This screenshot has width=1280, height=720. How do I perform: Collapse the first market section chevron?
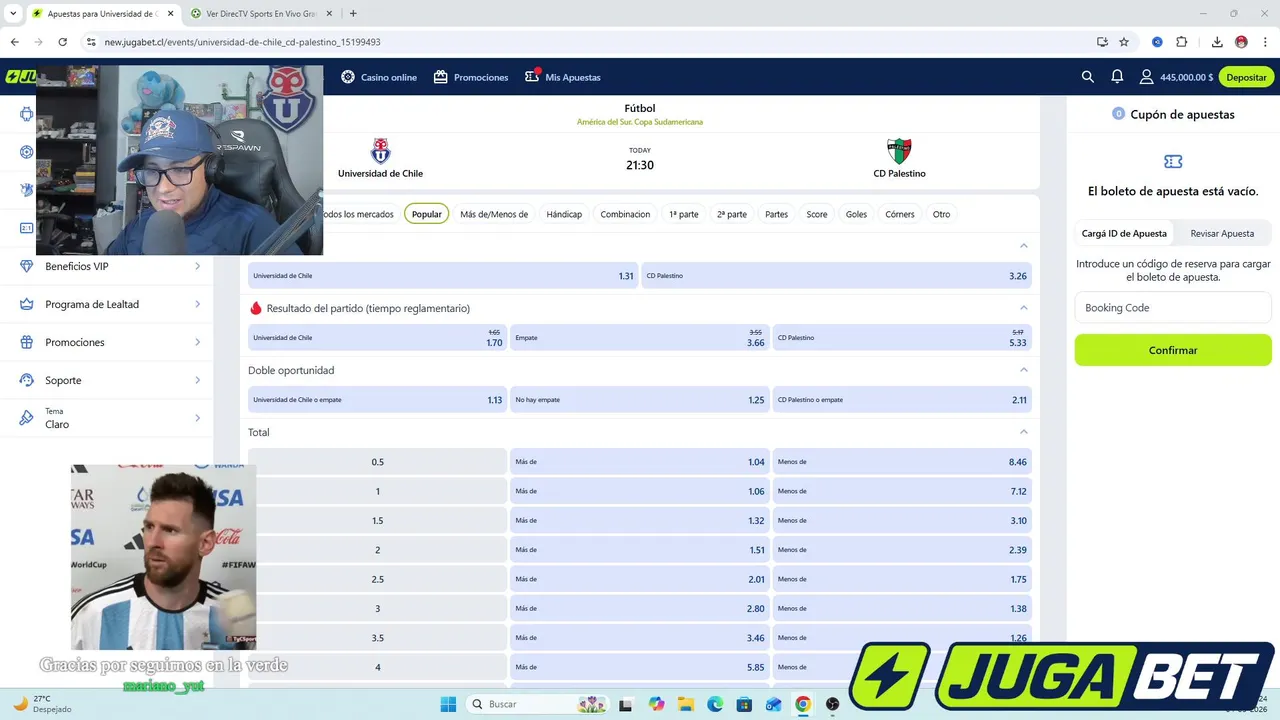(x=1023, y=246)
